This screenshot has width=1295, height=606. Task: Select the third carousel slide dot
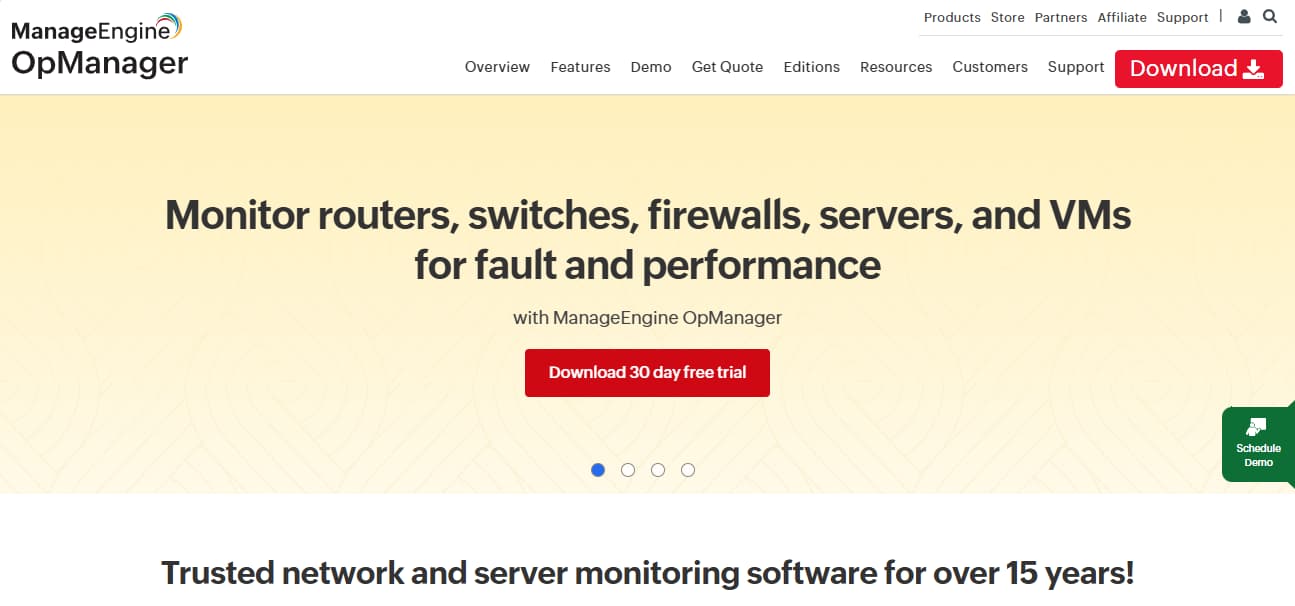coord(658,470)
